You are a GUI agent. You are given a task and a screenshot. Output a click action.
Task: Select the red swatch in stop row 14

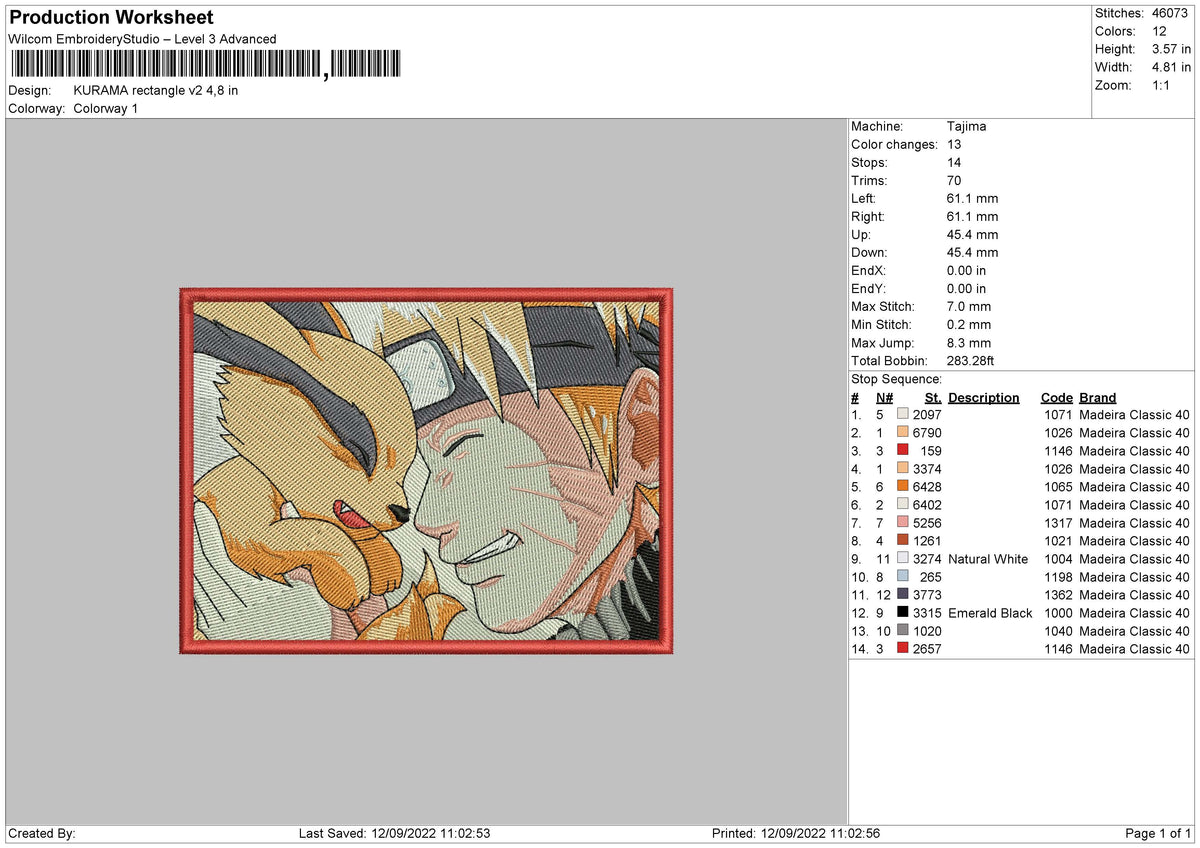click(x=903, y=649)
